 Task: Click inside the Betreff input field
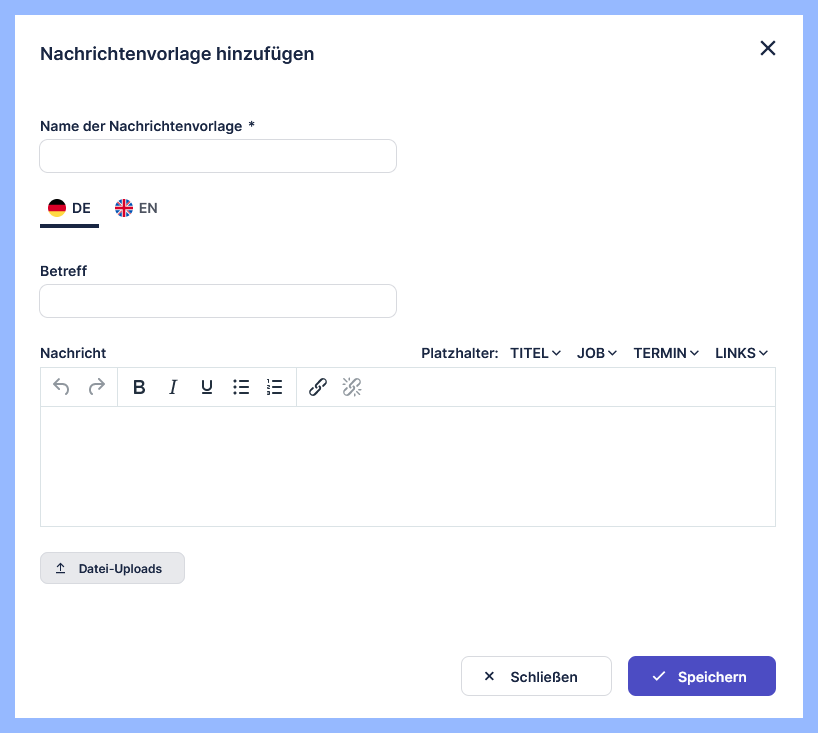pos(218,300)
